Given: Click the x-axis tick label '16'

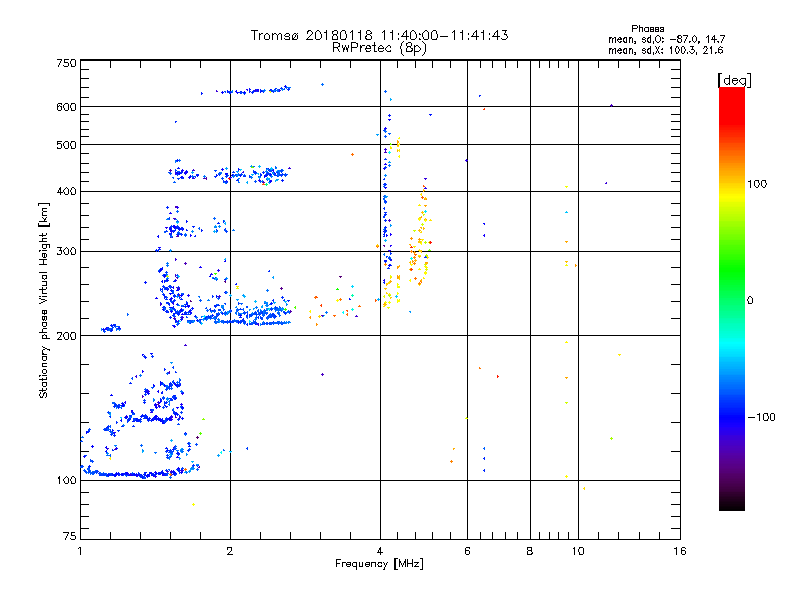Looking at the screenshot, I should pyautogui.click(x=680, y=551).
